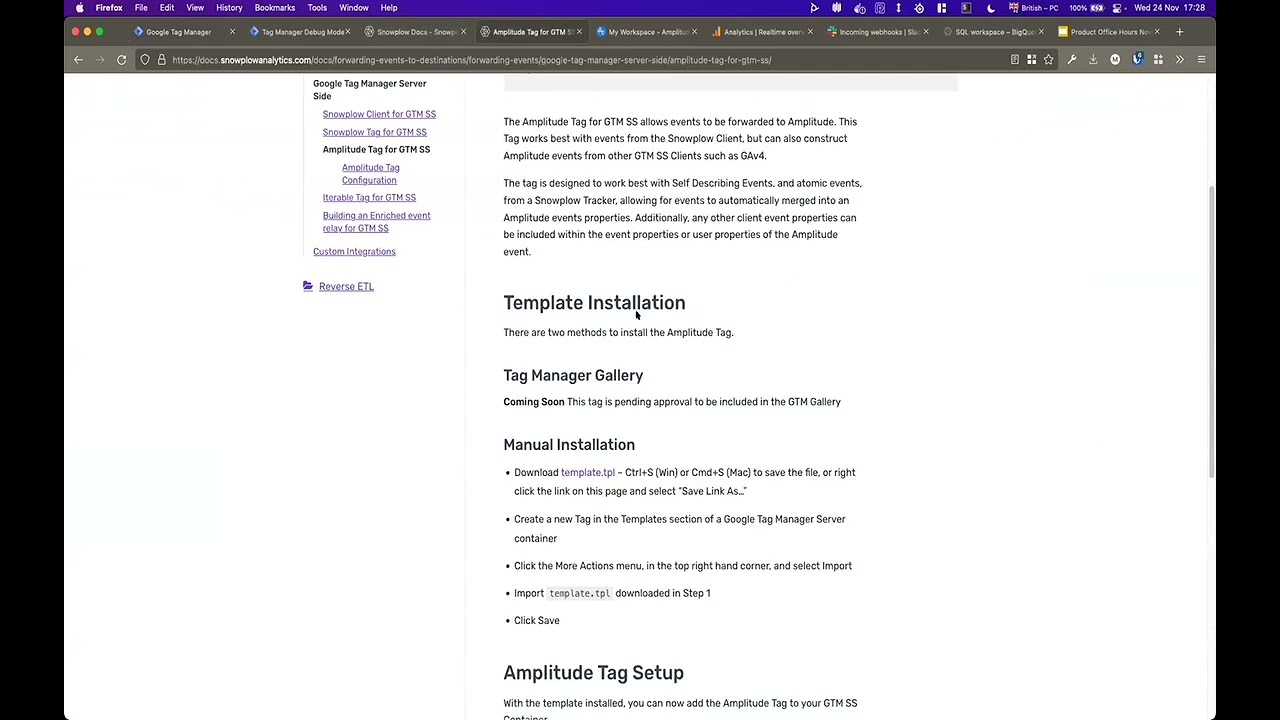Open the Window menu
The height and width of the screenshot is (720, 1280).
click(x=354, y=8)
